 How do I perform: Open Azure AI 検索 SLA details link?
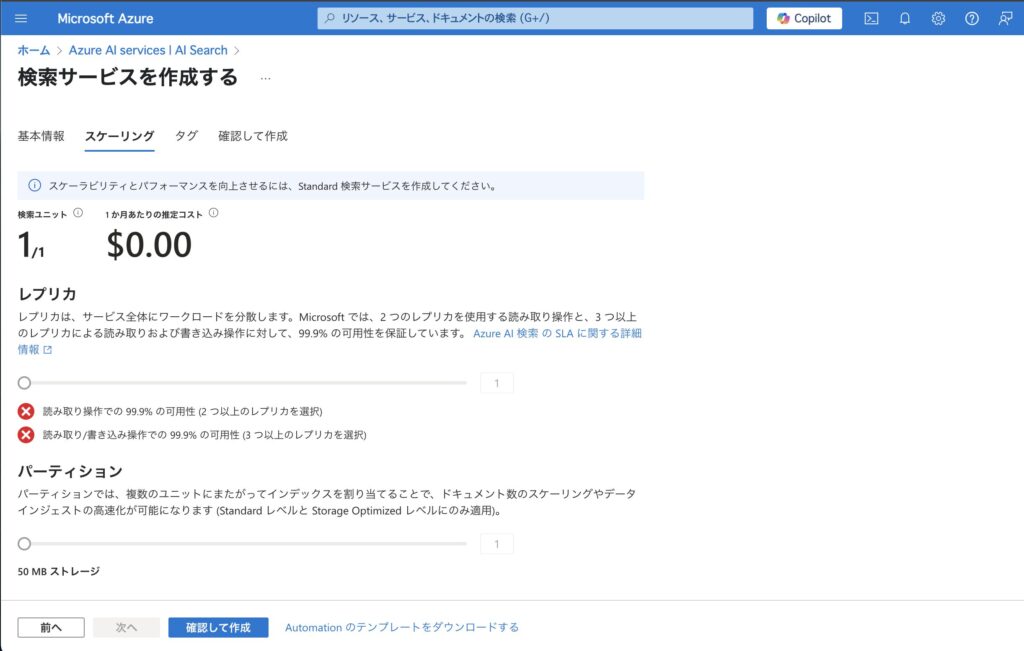point(557,333)
